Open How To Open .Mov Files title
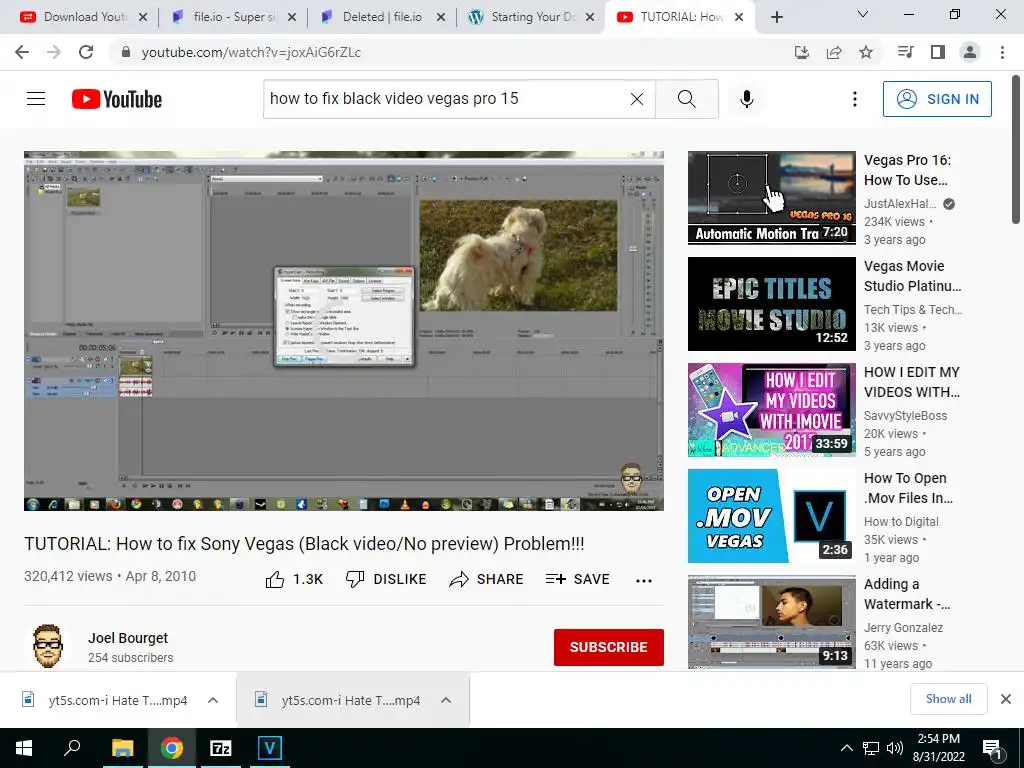The height and width of the screenshot is (768, 1024). coord(908,488)
